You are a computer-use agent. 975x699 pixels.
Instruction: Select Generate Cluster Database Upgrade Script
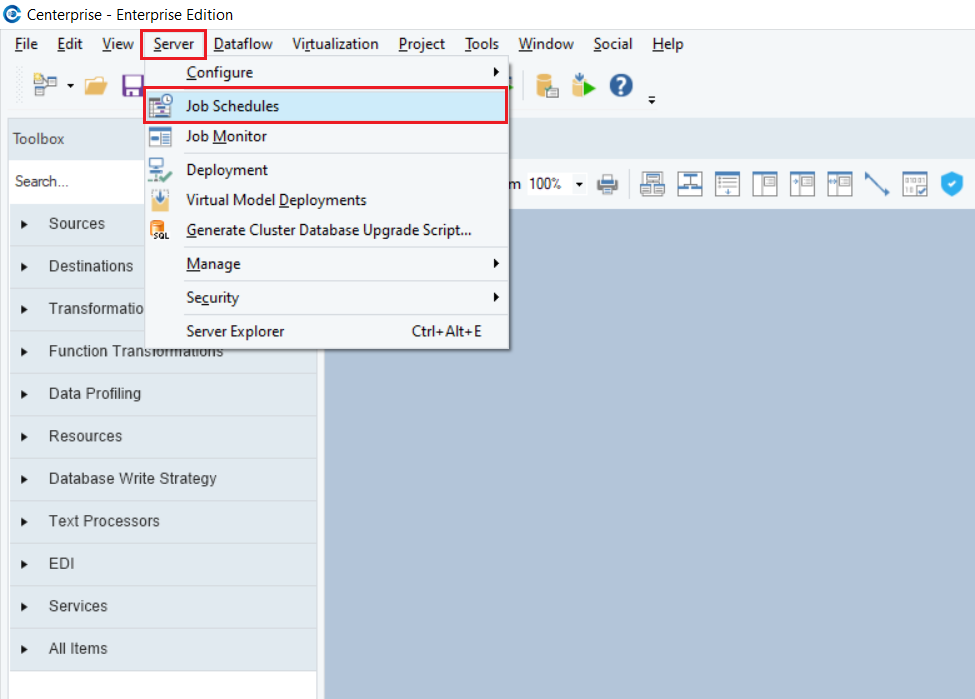326,230
